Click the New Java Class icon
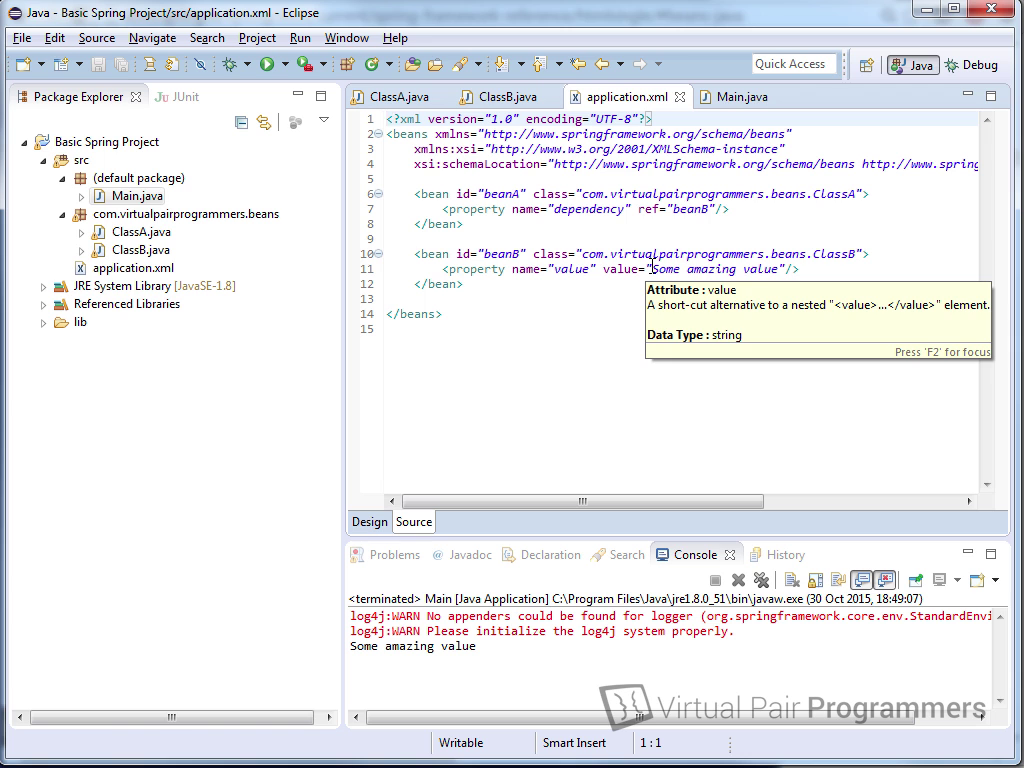The height and width of the screenshot is (768, 1024). click(372, 64)
